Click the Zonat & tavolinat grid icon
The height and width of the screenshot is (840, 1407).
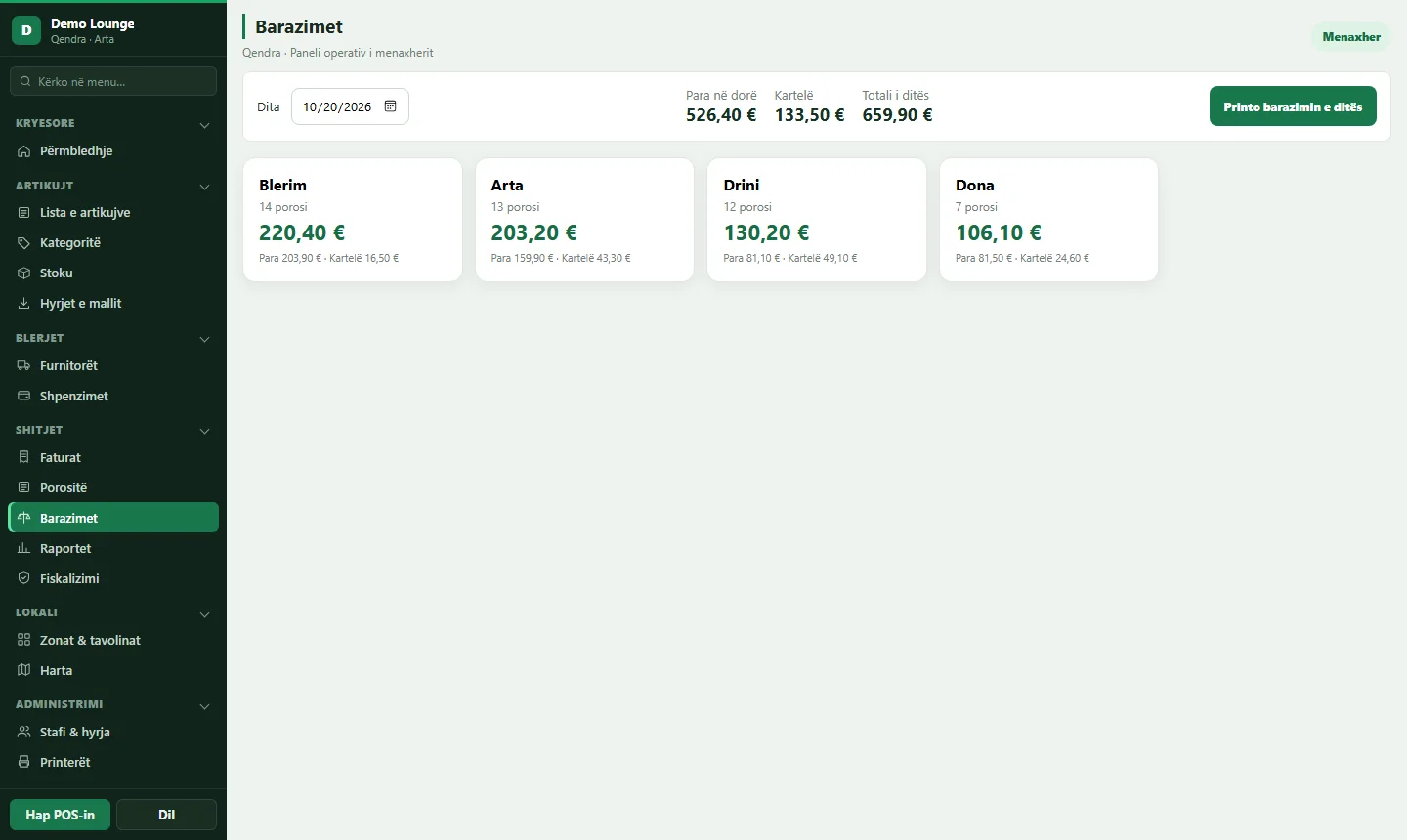pos(24,641)
